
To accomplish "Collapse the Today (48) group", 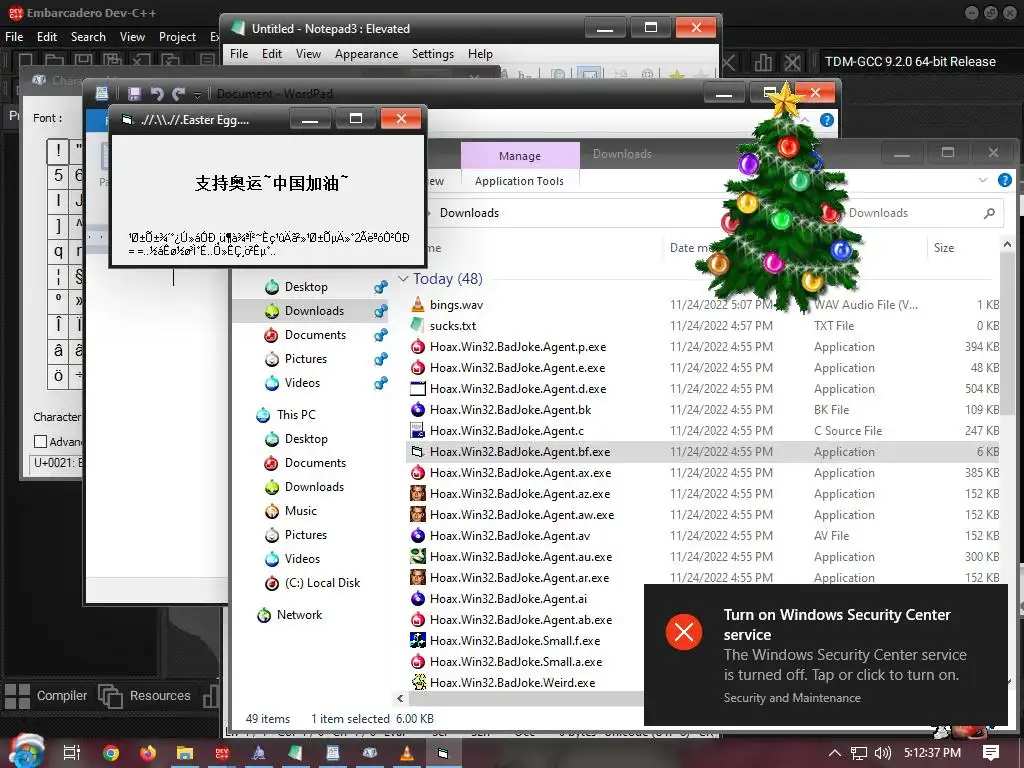I will (403, 279).
